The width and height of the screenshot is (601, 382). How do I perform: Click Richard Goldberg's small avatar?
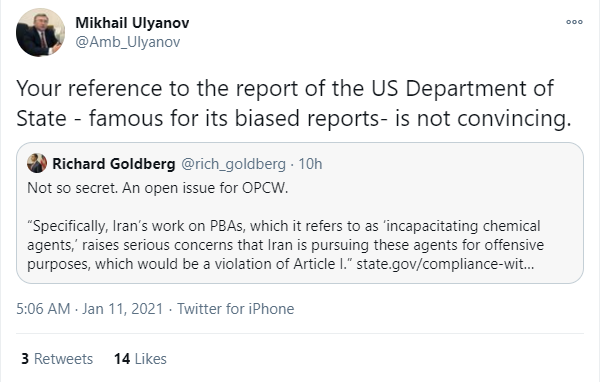click(x=37, y=163)
